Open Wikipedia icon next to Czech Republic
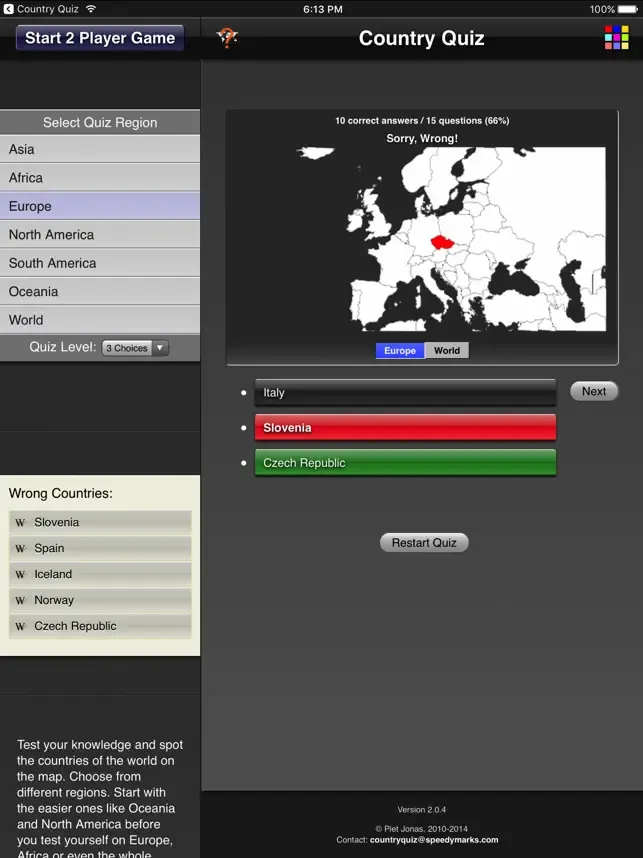This screenshot has width=643, height=858. 20,627
